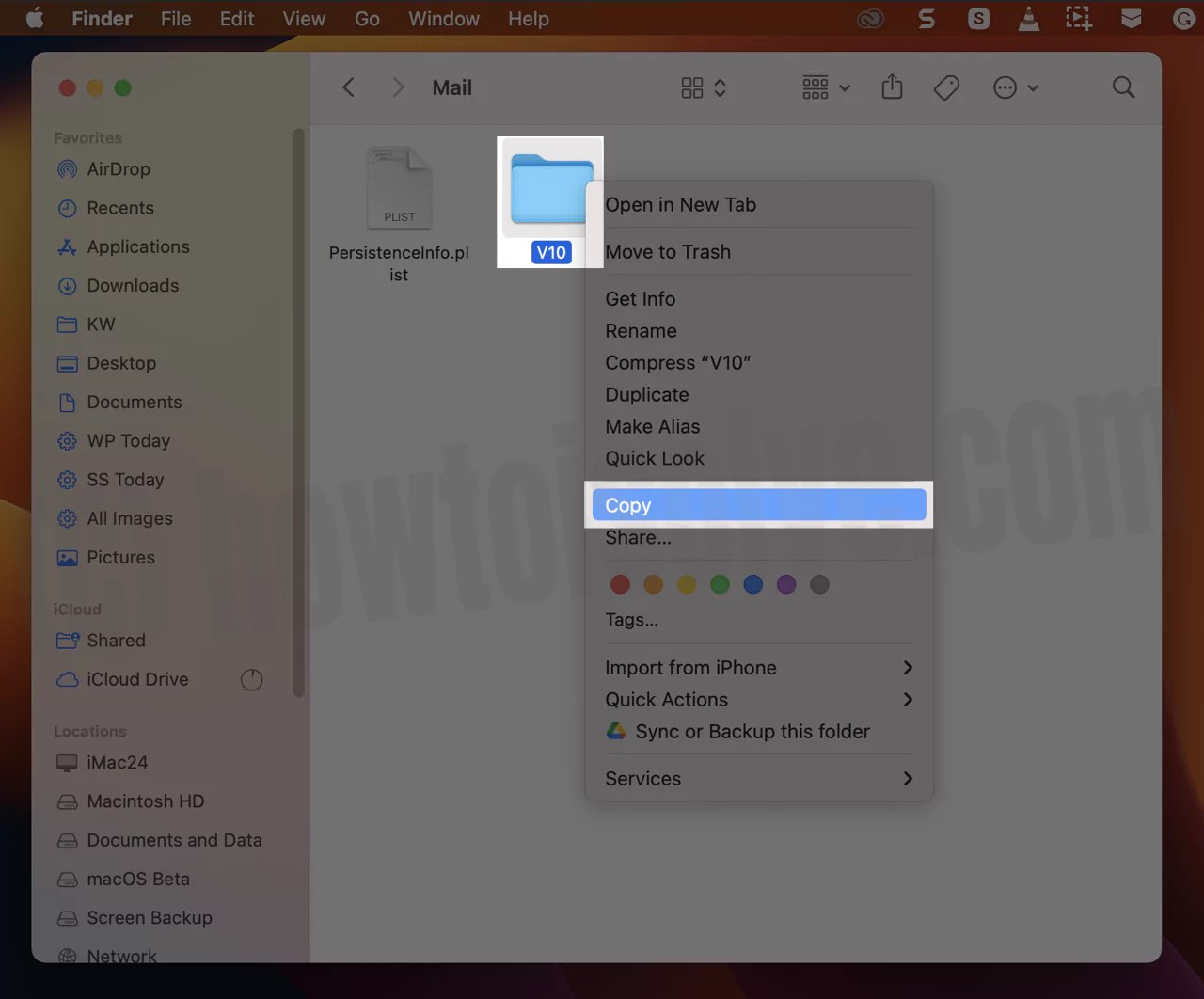Click the back navigation arrow
The width and height of the screenshot is (1204, 999).
pos(348,87)
